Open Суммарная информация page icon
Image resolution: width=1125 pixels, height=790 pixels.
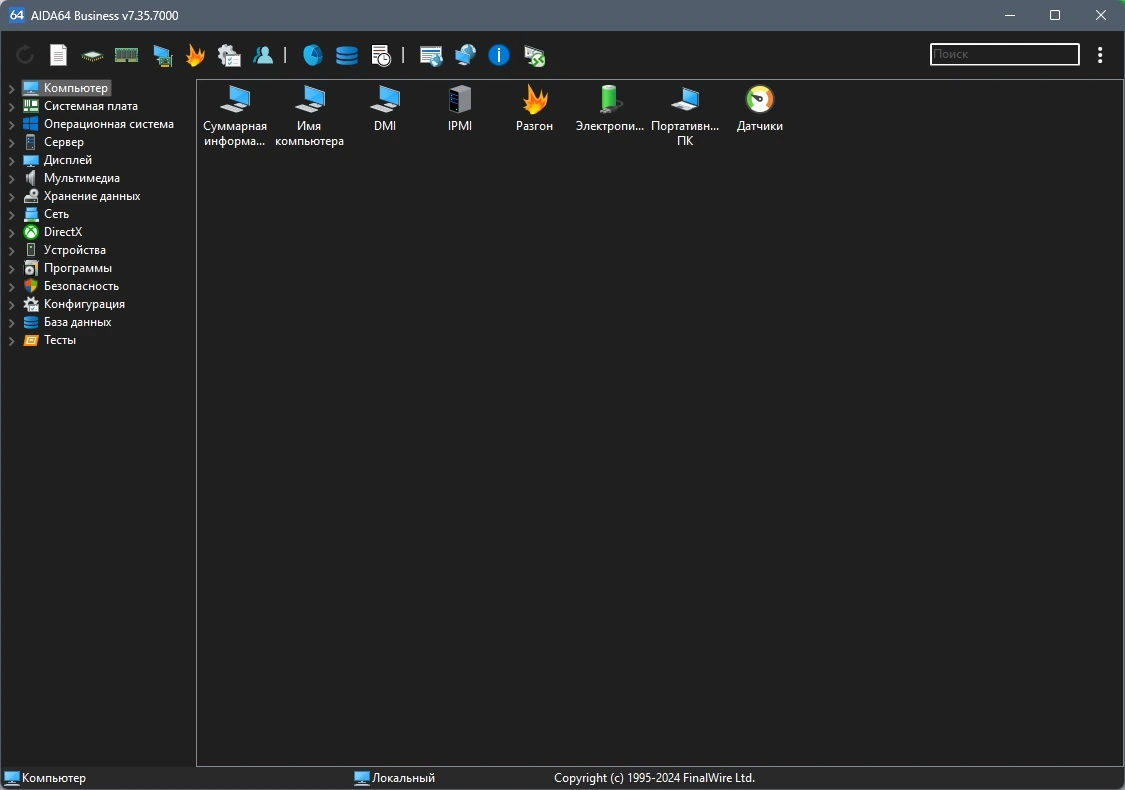(235, 116)
